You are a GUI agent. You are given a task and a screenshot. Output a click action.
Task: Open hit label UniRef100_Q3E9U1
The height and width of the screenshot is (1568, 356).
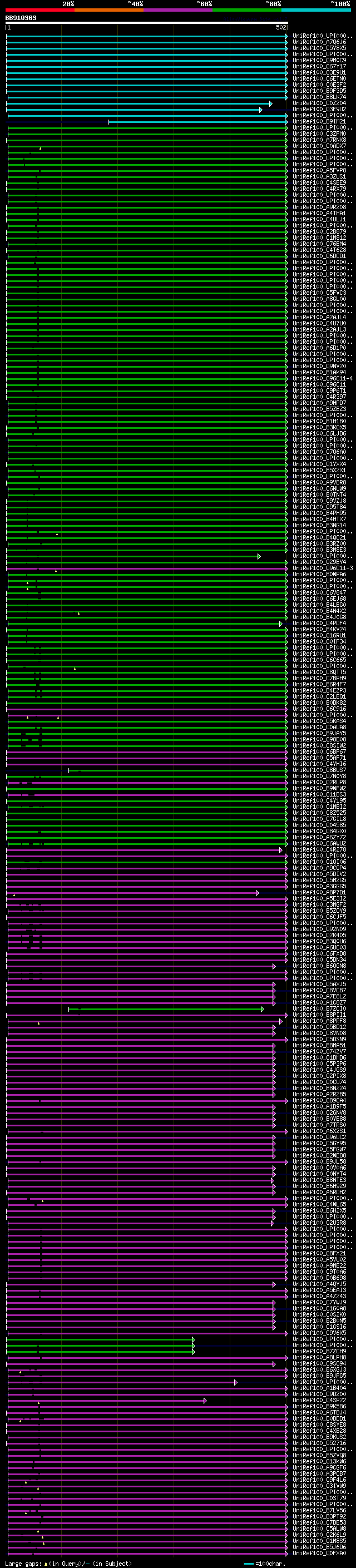(319, 72)
